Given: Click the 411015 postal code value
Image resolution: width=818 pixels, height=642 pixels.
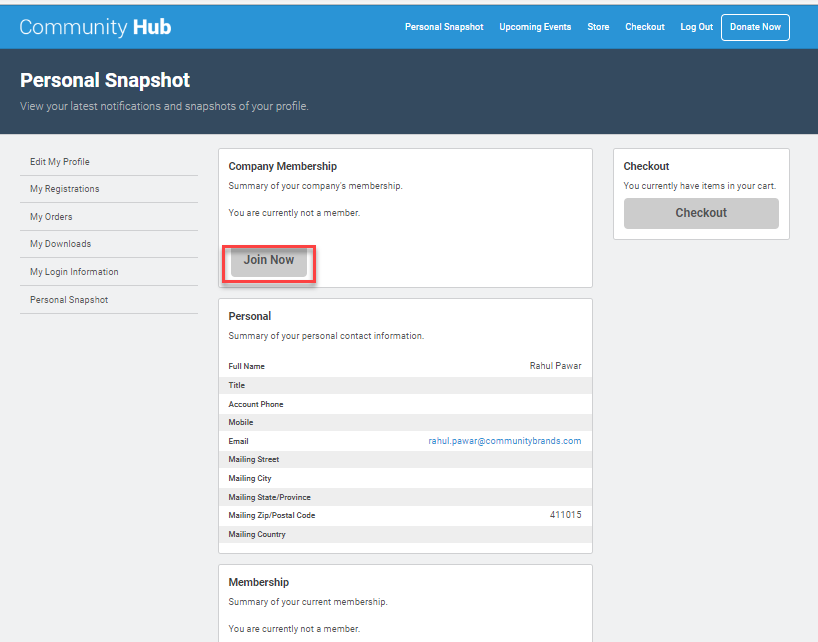Looking at the screenshot, I should coord(565,515).
